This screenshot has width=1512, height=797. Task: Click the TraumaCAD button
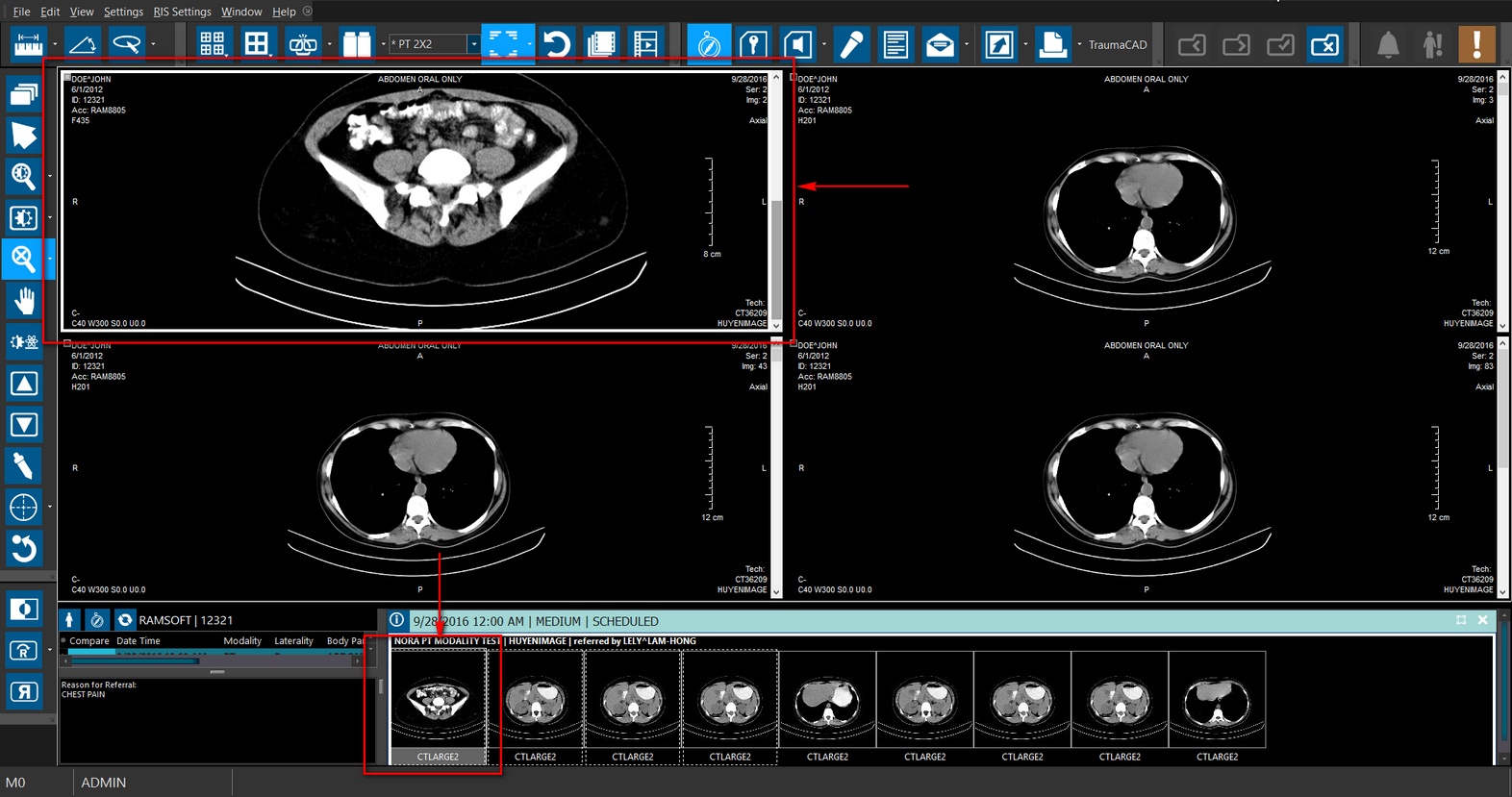pyautogui.click(x=1117, y=44)
